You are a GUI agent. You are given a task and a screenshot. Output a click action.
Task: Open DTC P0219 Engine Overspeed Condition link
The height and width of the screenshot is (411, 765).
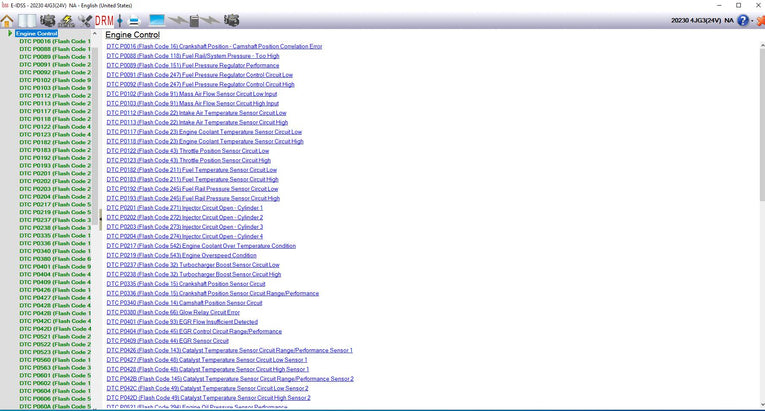click(x=181, y=255)
